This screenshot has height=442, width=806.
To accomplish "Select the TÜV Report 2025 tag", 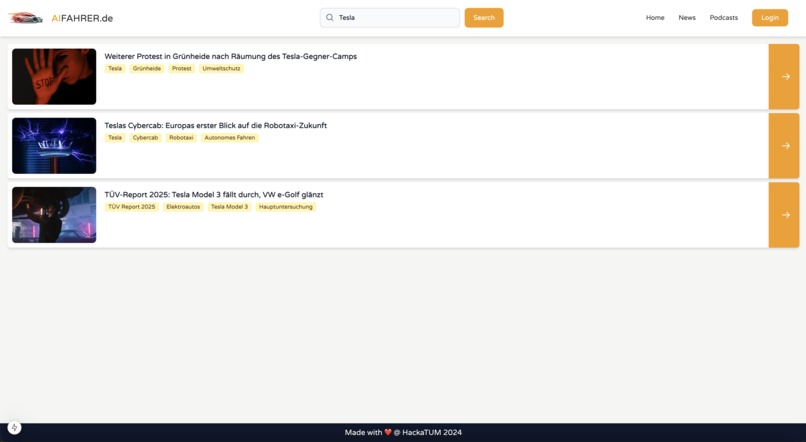I will pos(132,207).
